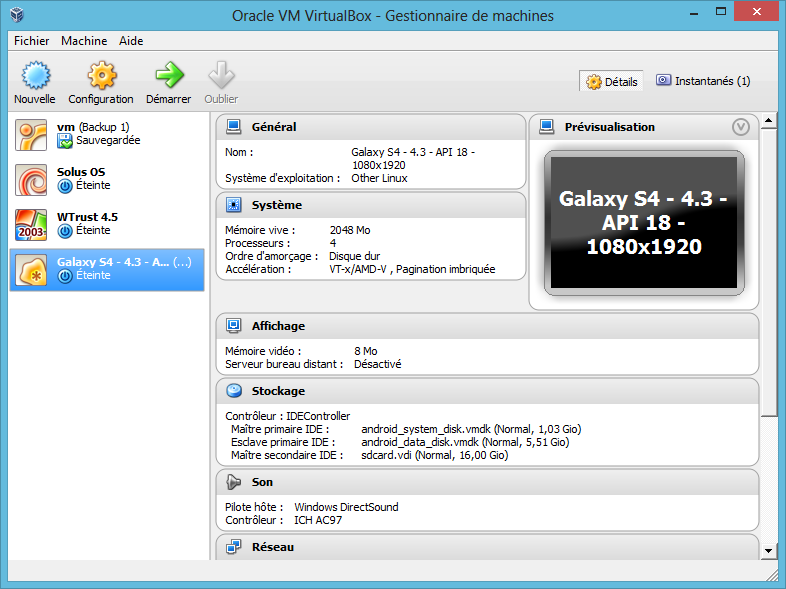Click 'ICH AC97' controller value
The height and width of the screenshot is (589, 786).
[318, 520]
